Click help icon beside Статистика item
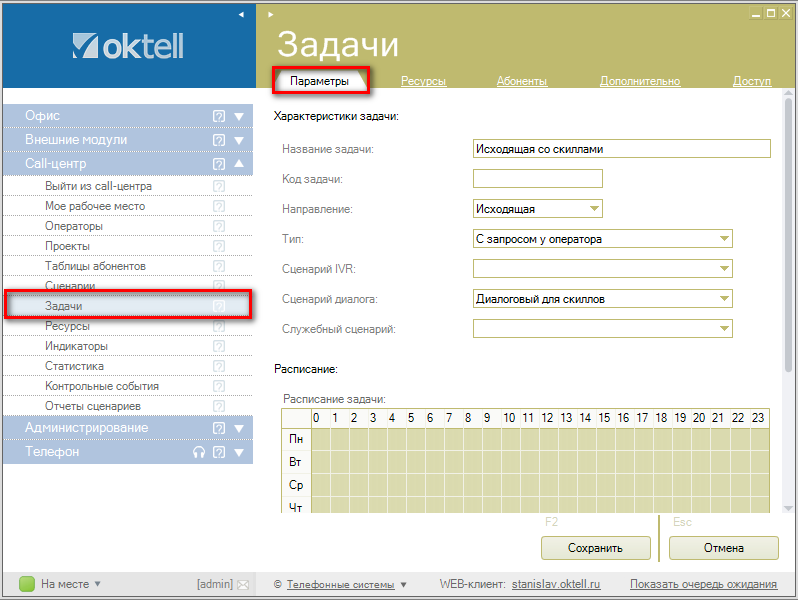The height and width of the screenshot is (600, 798). click(219, 366)
